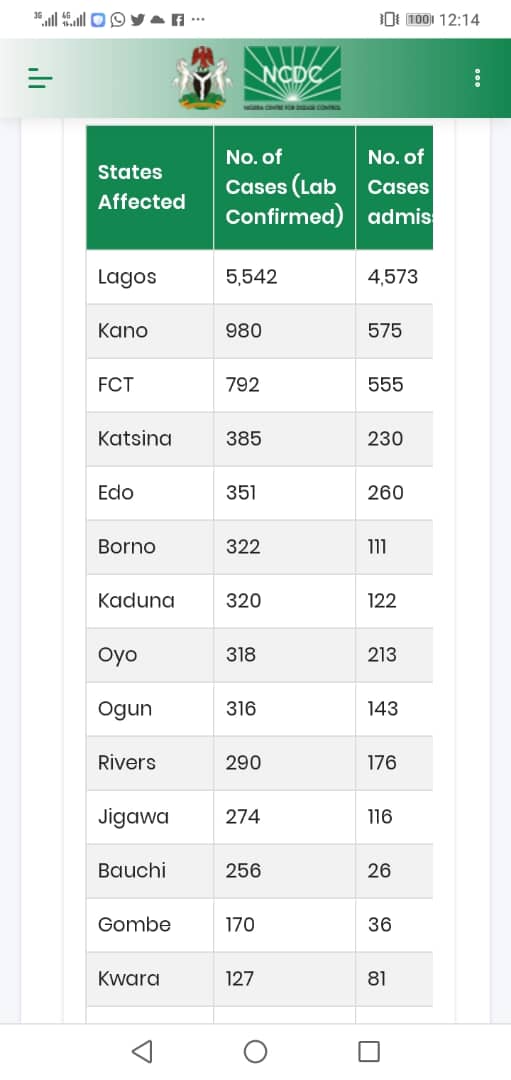Tap the Twitter notification icon in status bar
511x1080 pixels.
[x=137, y=20]
